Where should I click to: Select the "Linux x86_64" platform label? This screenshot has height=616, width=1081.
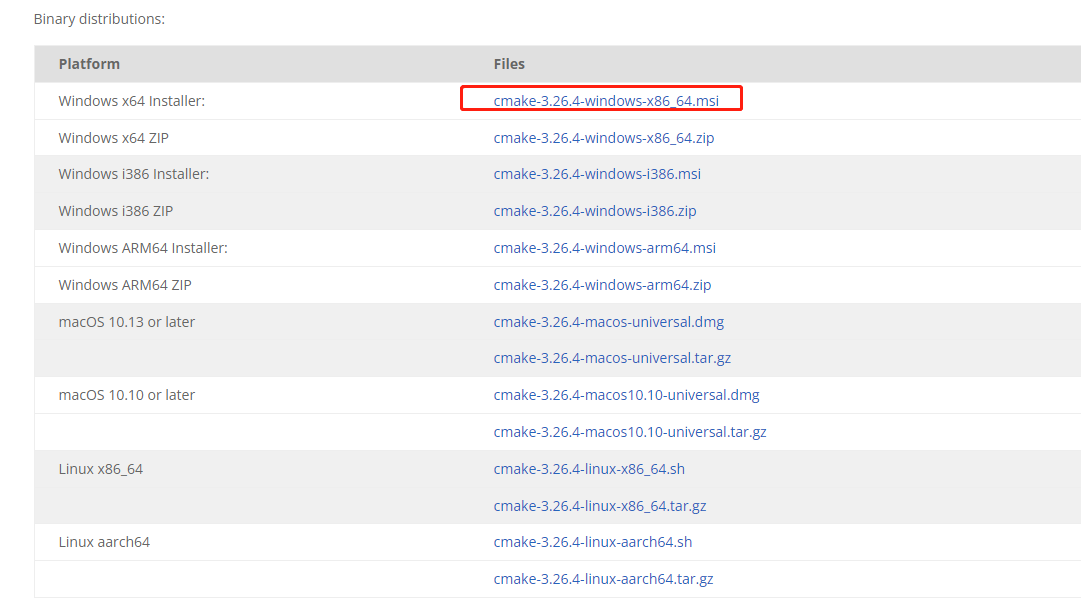tap(101, 469)
